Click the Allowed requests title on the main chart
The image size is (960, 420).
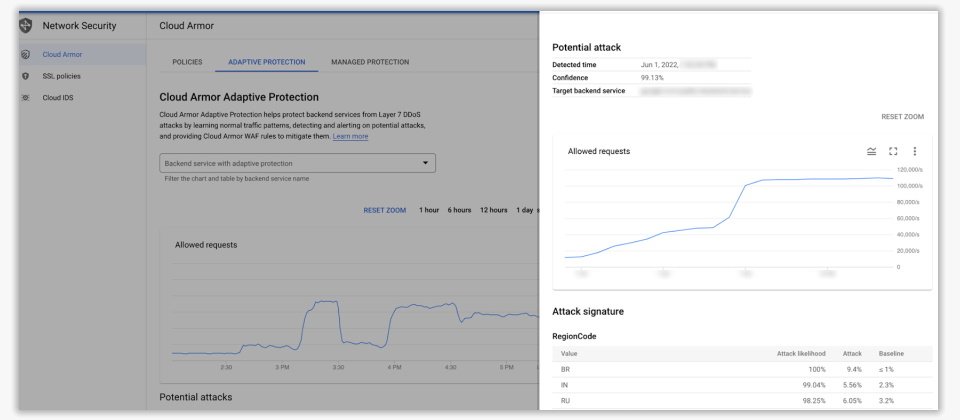click(x=206, y=245)
